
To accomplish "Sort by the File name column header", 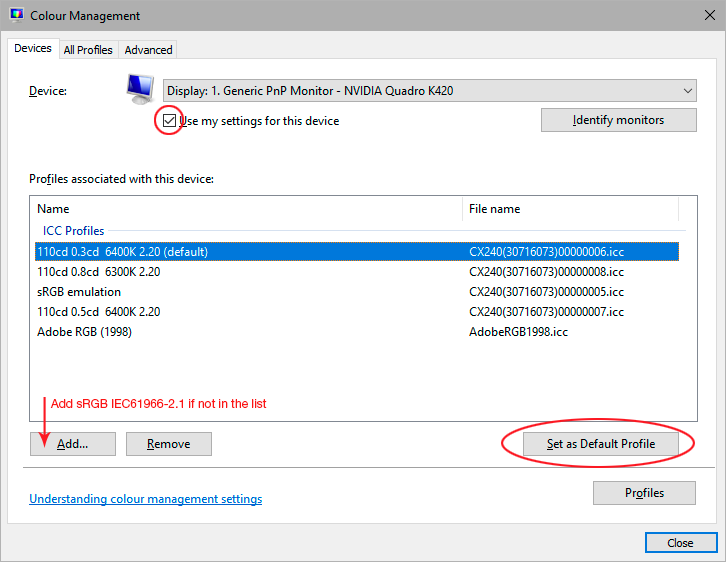I will click(494, 209).
